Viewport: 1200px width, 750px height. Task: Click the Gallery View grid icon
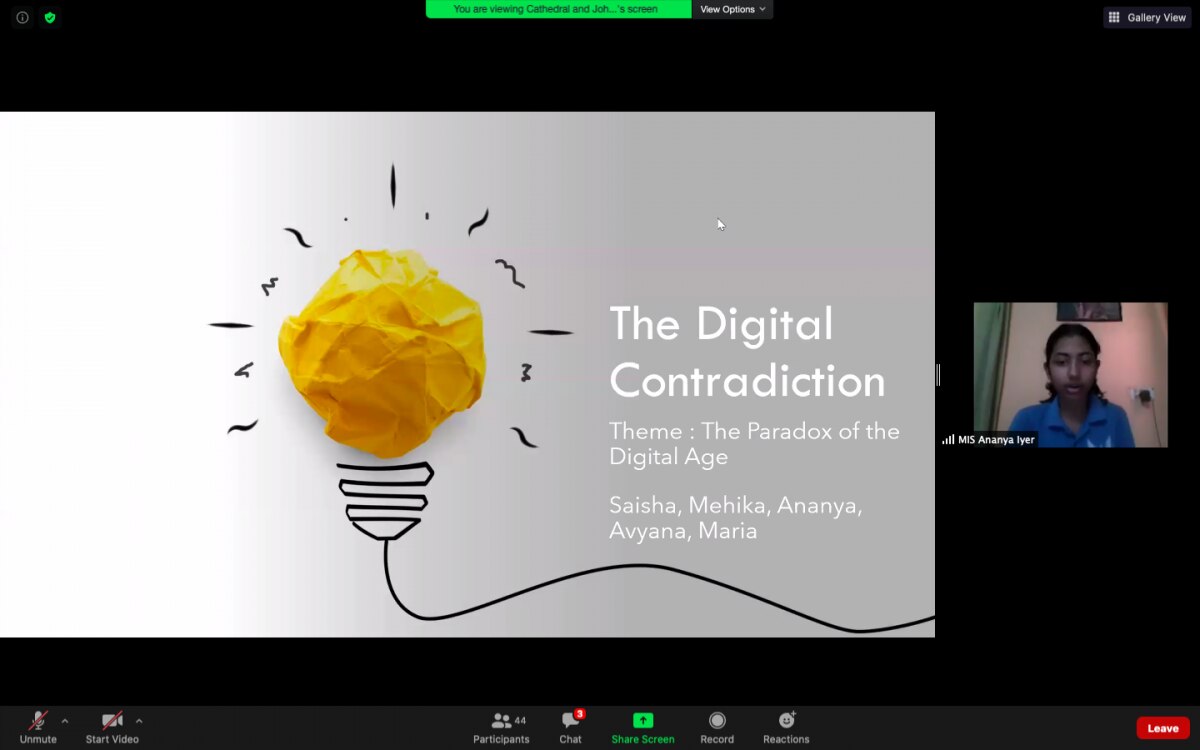(x=1114, y=17)
